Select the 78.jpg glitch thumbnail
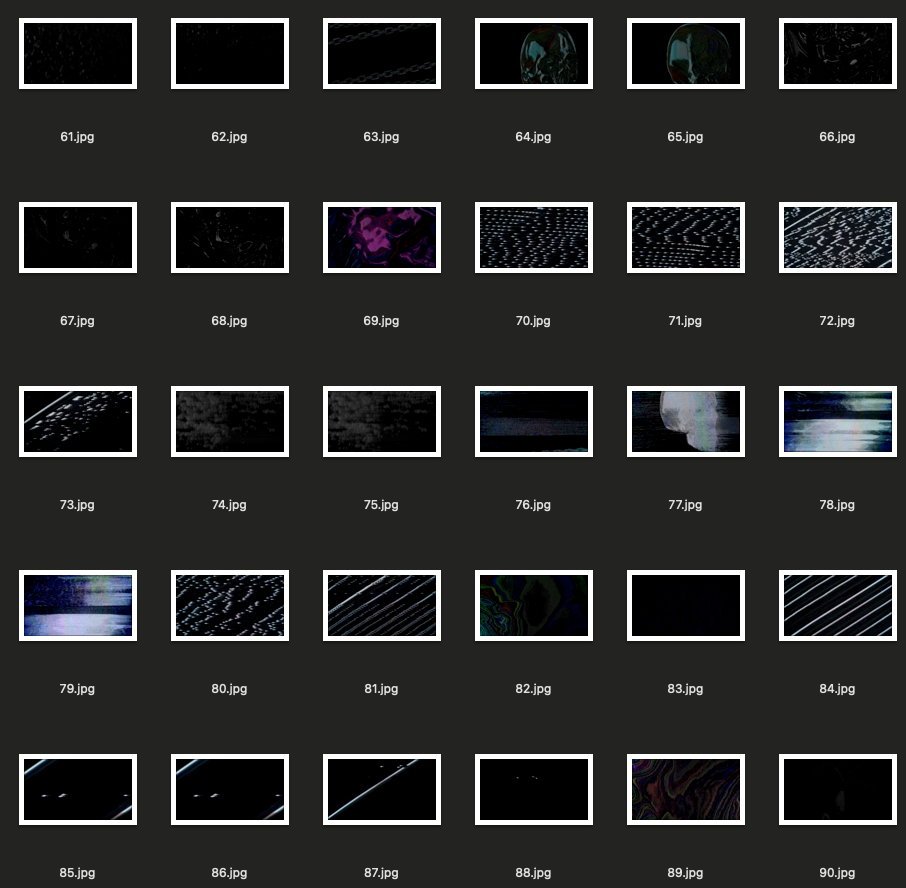The height and width of the screenshot is (888, 906). pos(837,422)
